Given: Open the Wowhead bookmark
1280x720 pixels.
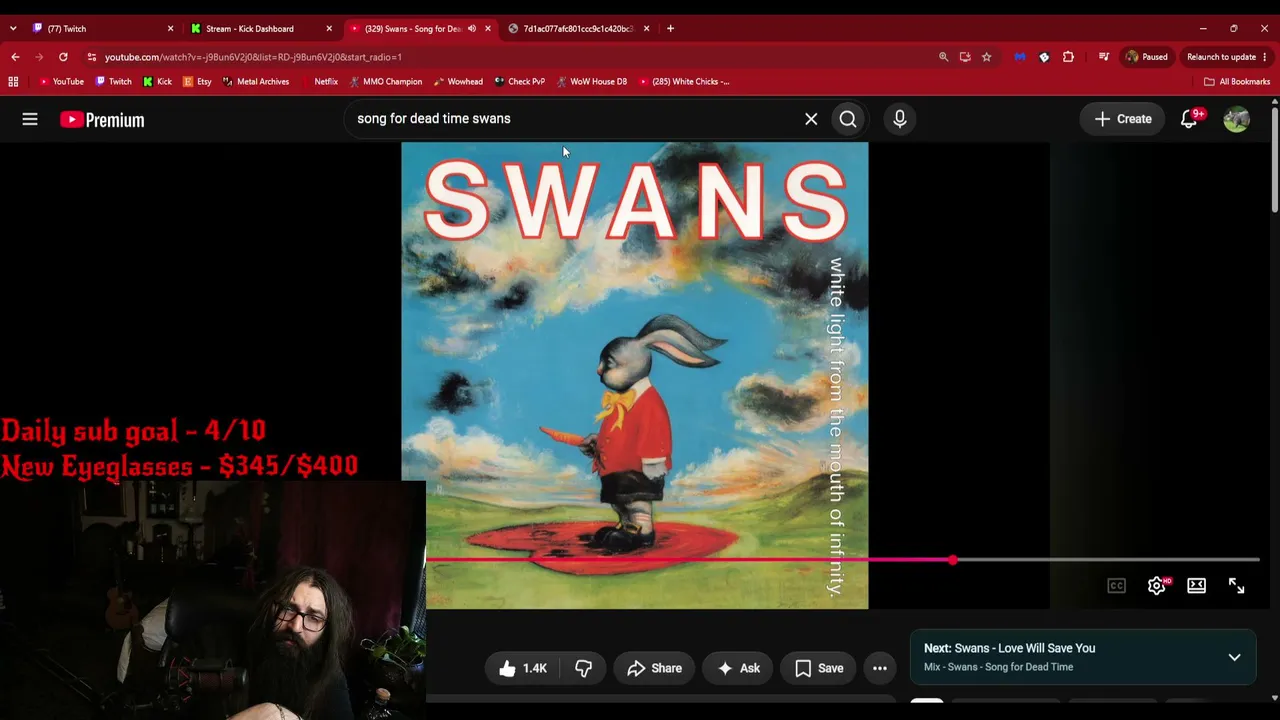Looking at the screenshot, I should point(459,82).
